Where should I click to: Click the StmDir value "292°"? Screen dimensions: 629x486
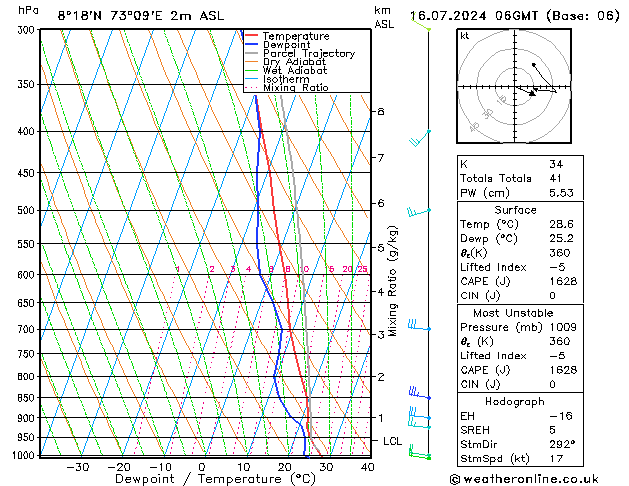(562, 444)
